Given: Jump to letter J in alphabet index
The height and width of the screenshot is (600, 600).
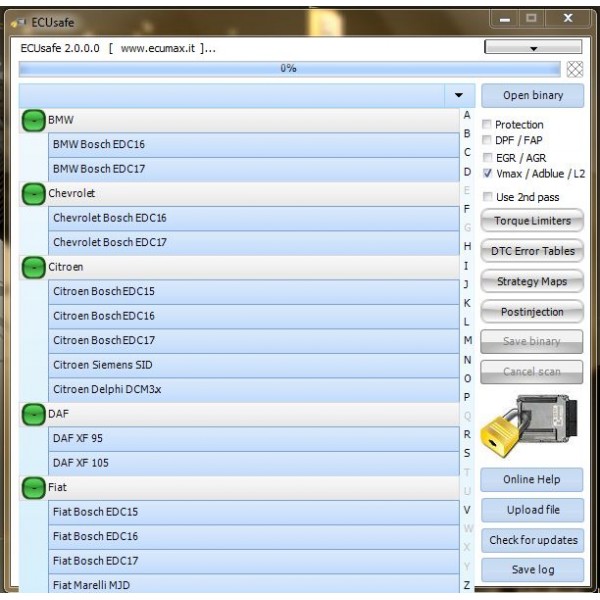Looking at the screenshot, I should [x=466, y=284].
